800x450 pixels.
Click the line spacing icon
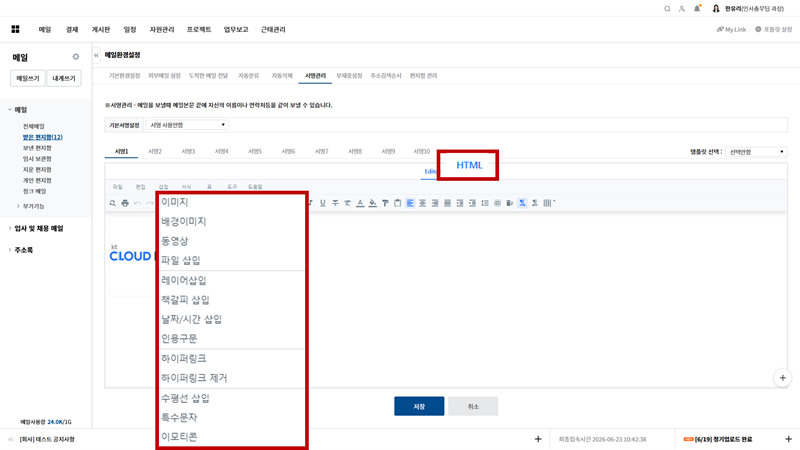coord(485,203)
